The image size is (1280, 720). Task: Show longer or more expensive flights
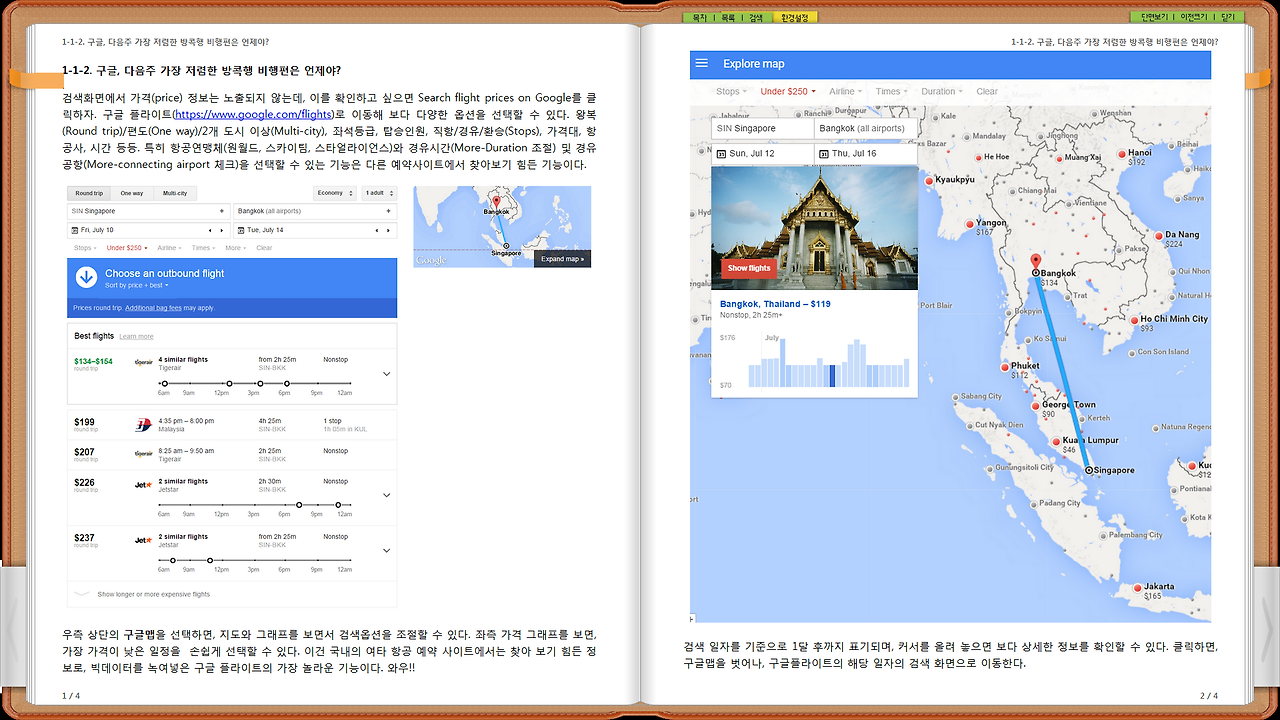[153, 594]
